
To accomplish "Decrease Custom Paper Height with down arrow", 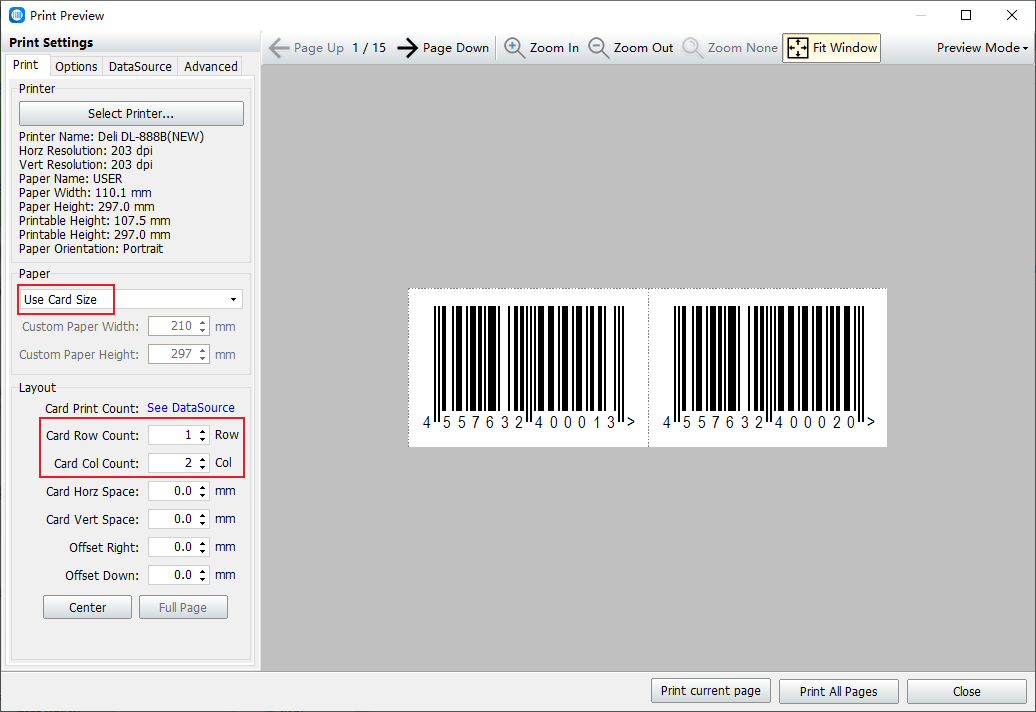I will click(x=203, y=359).
